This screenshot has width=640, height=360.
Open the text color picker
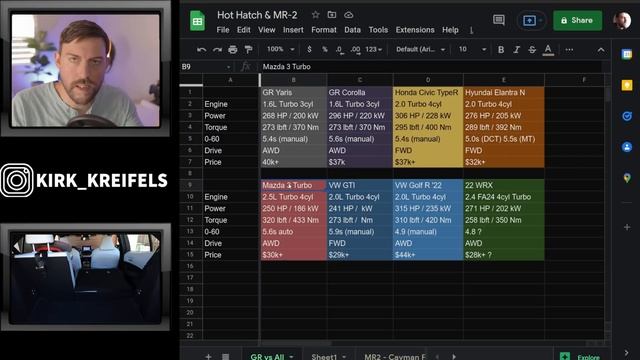[x=548, y=50]
